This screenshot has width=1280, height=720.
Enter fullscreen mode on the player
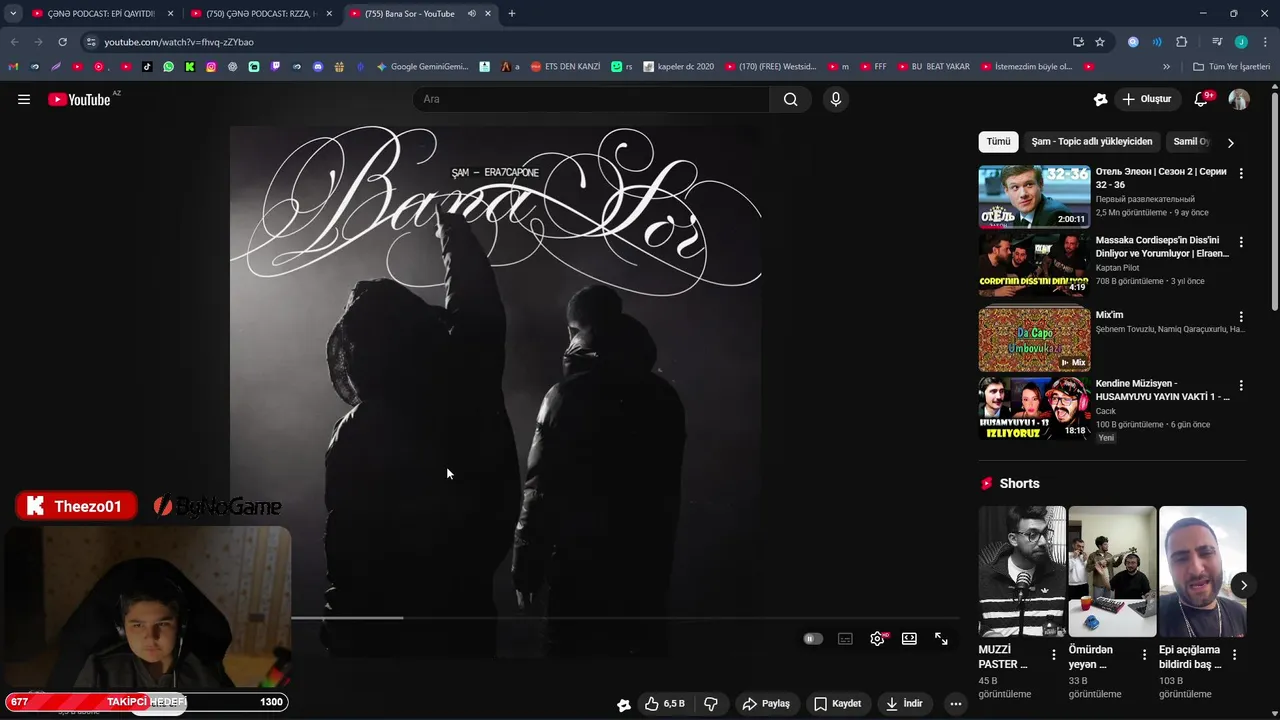click(941, 638)
